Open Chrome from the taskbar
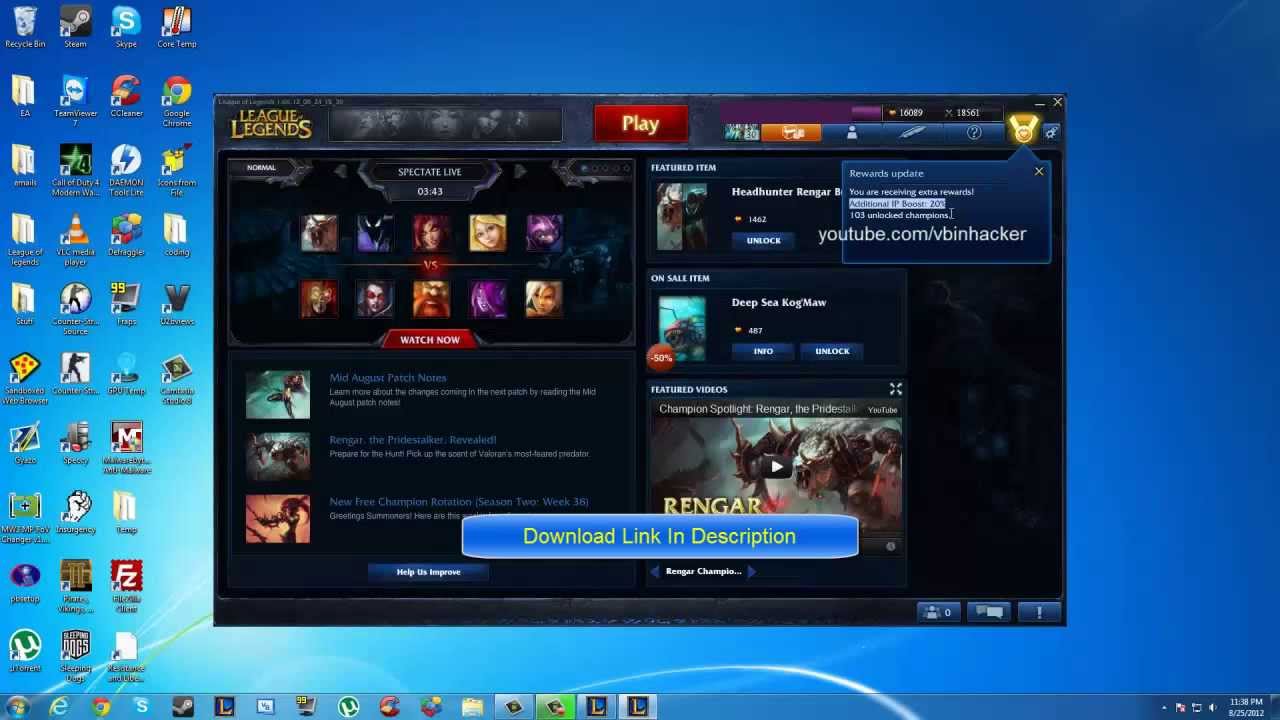The height and width of the screenshot is (720, 1280). pyautogui.click(x=101, y=707)
